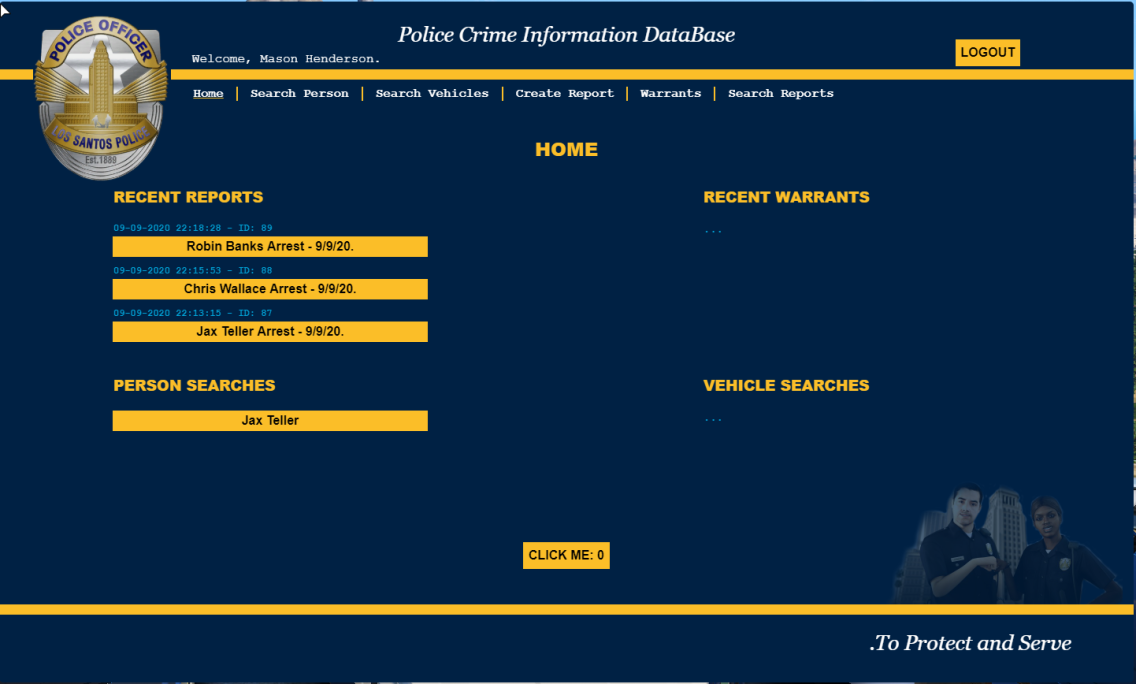
Task: Click the Vehicle Searches heading
Action: pos(786,385)
